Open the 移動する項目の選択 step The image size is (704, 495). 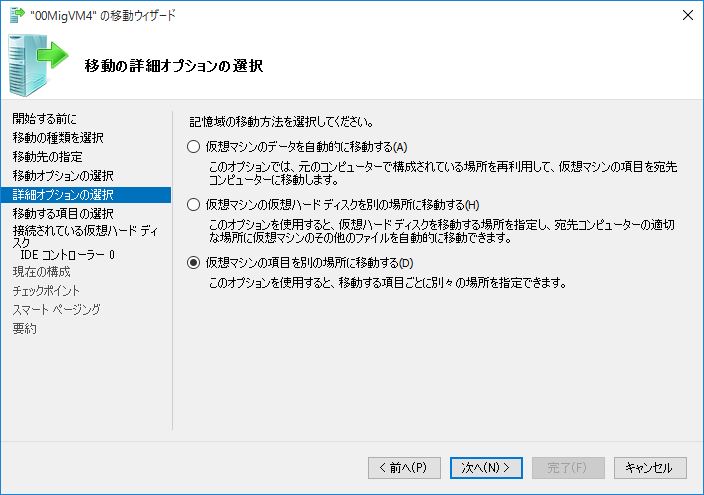63,214
